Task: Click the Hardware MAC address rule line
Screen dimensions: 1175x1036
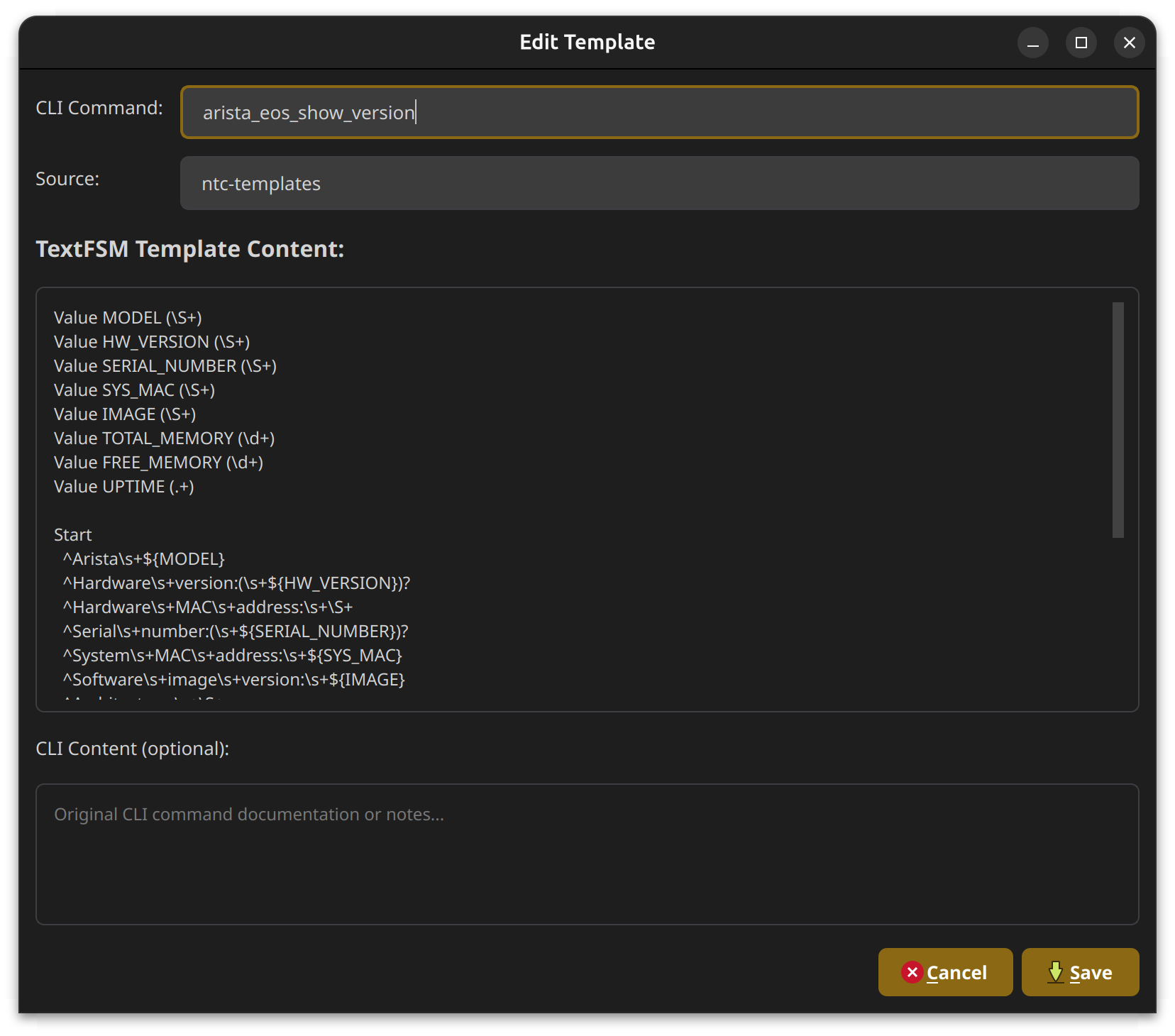Action: coord(207,607)
